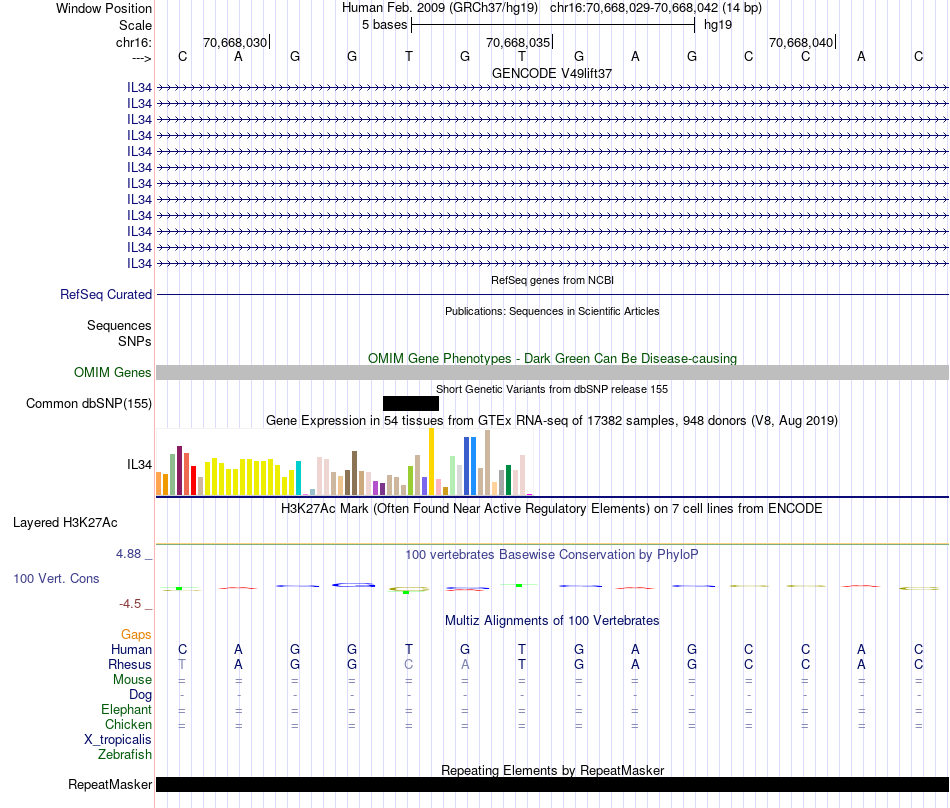Open the Layered H3K27Ac track label
The height and width of the screenshot is (808, 950).
point(65,523)
